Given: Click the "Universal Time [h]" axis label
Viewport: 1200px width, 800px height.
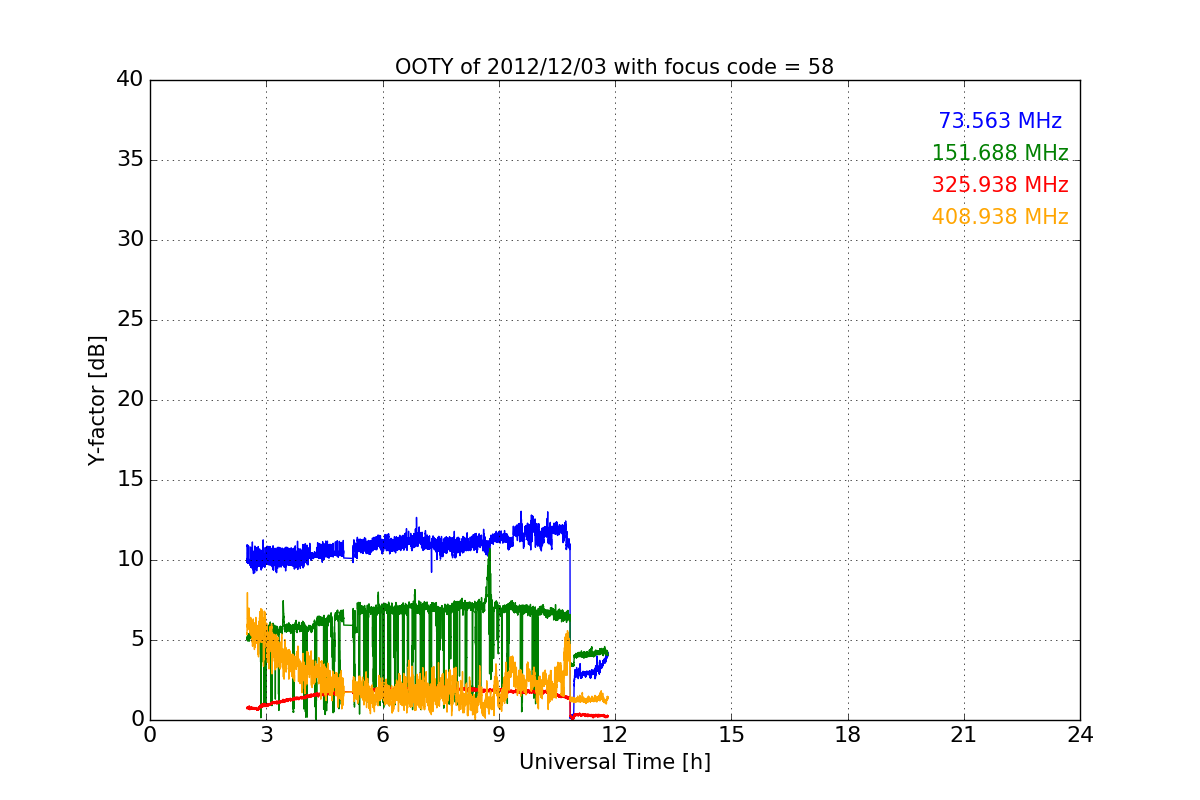Looking at the screenshot, I should (614, 762).
